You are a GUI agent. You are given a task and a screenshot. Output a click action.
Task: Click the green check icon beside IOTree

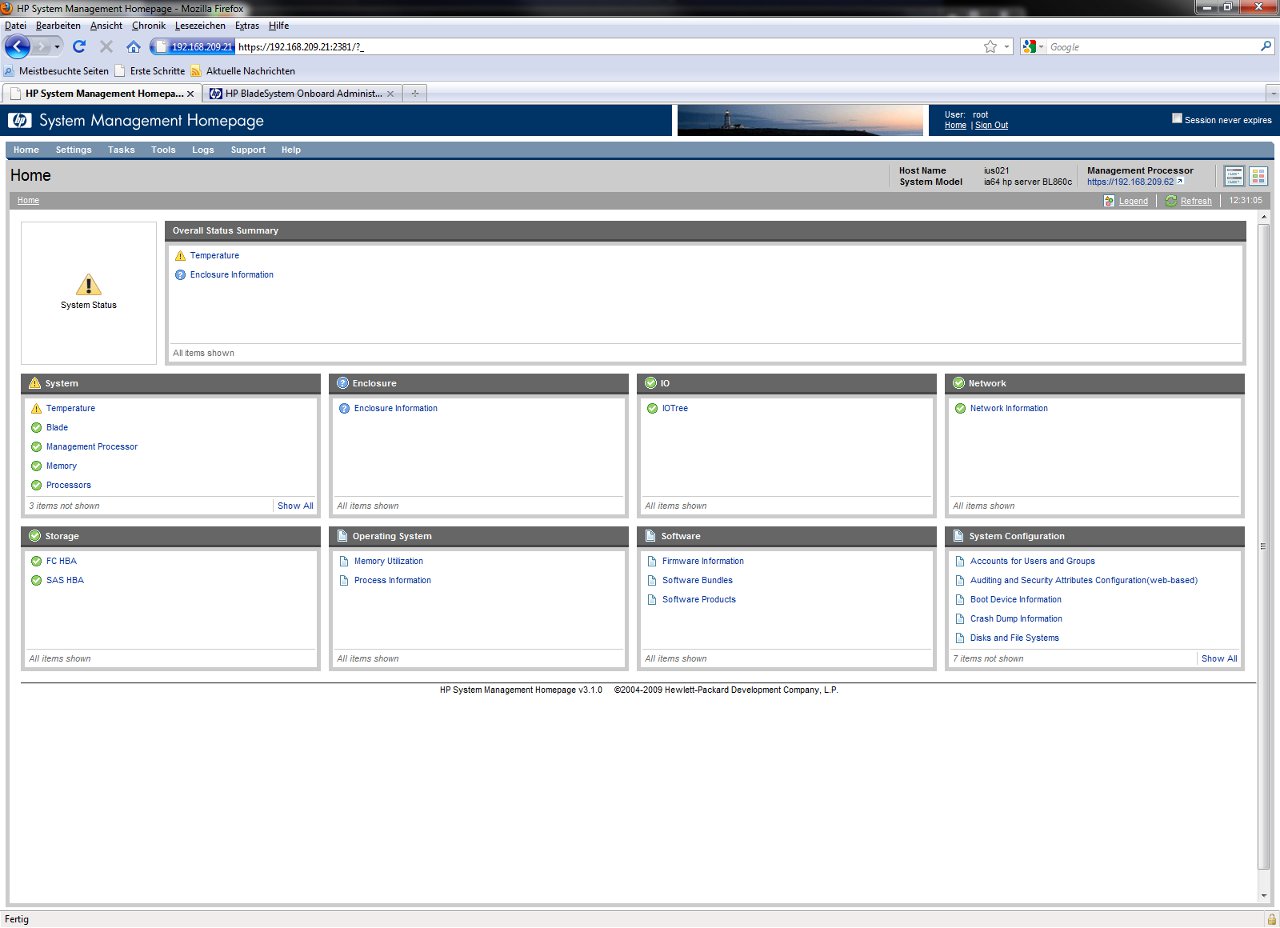[x=653, y=408]
